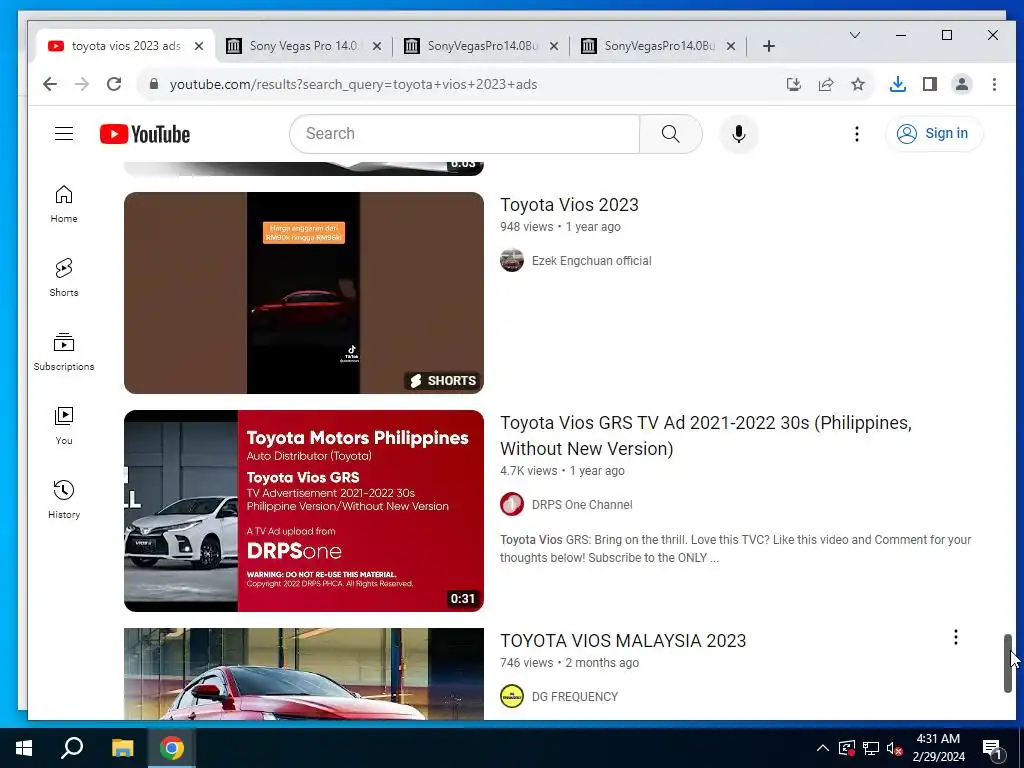The height and width of the screenshot is (768, 1024).
Task: Click the YouTube logo
Action: (145, 134)
